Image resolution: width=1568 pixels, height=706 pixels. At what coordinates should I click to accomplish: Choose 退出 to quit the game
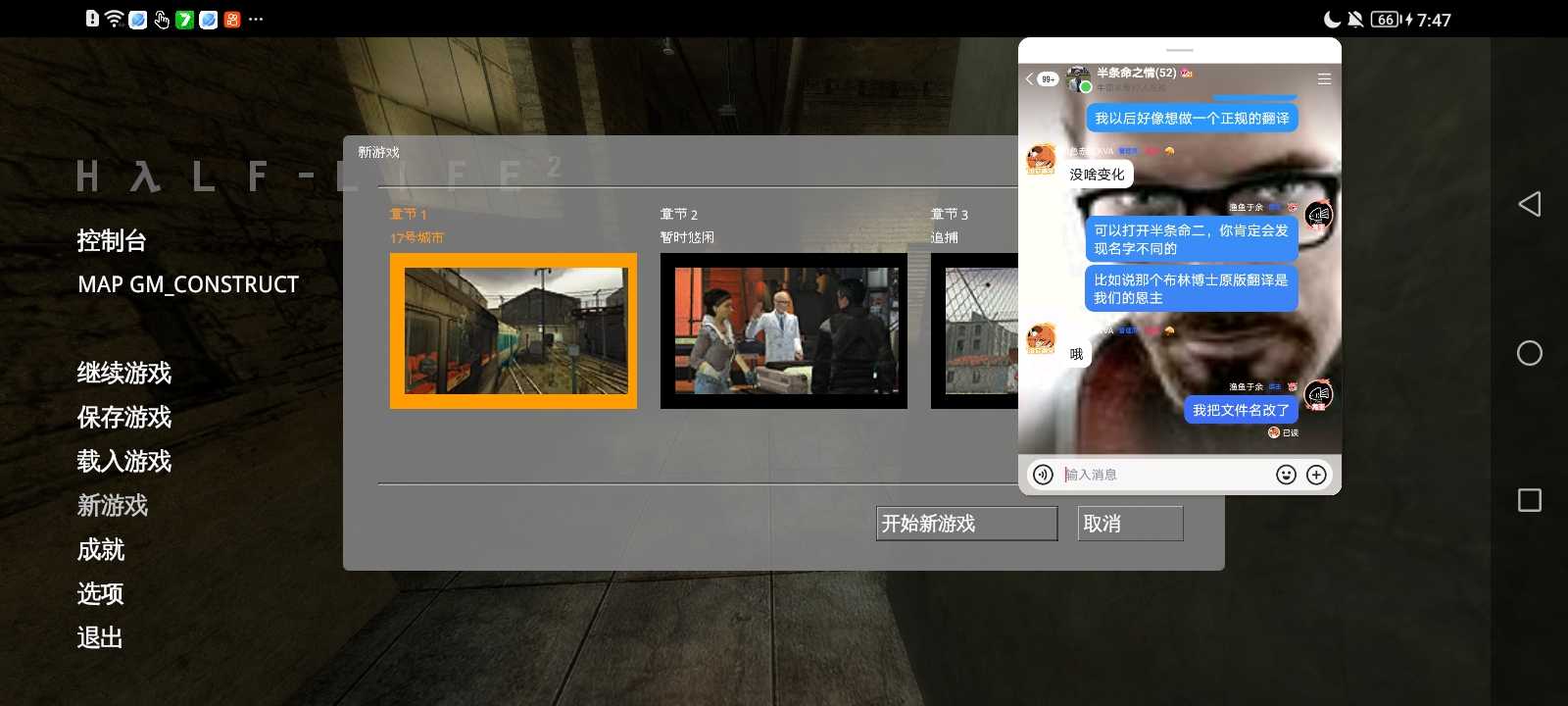(x=101, y=637)
